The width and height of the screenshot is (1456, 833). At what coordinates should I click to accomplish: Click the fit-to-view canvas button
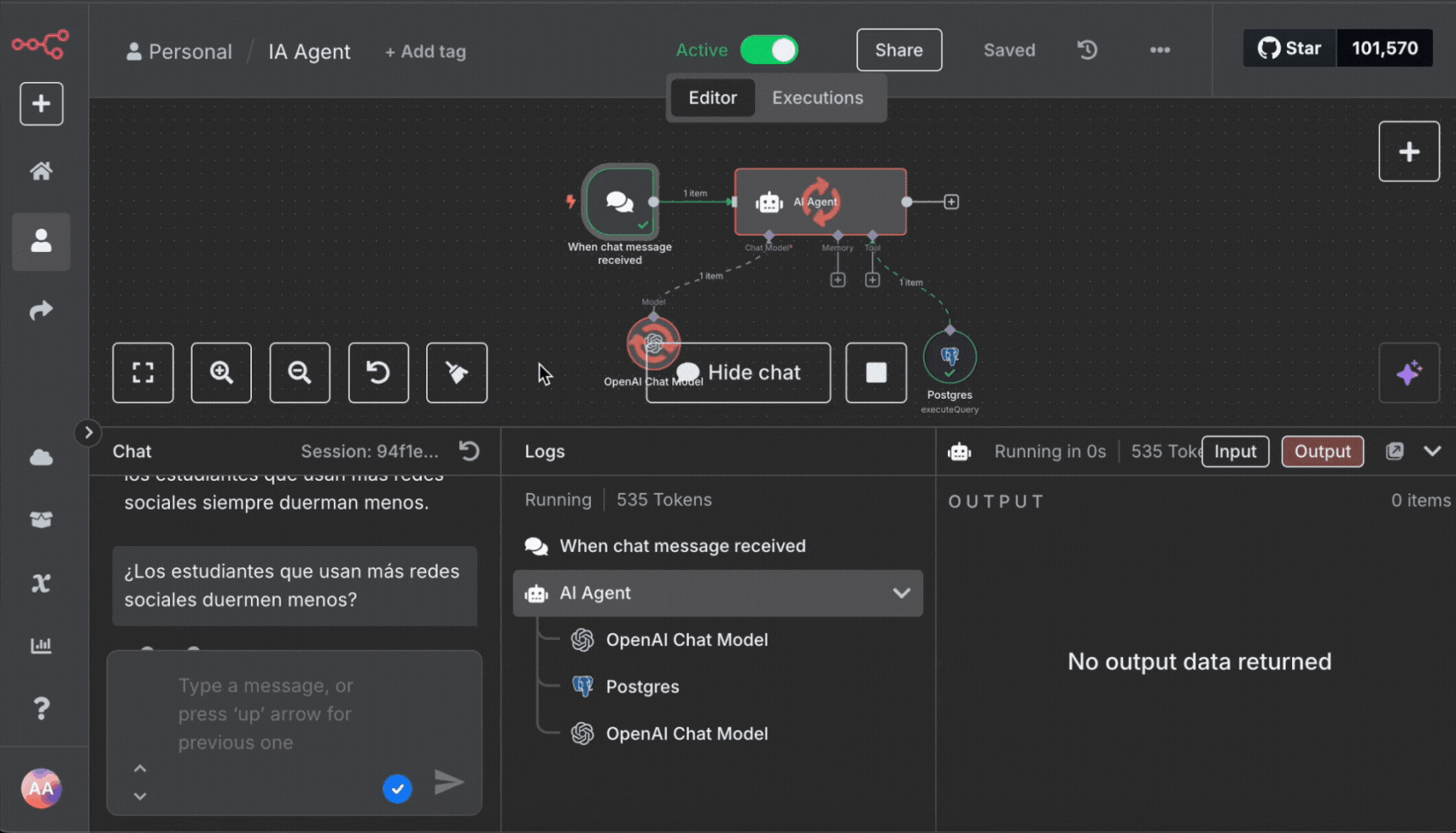coord(143,372)
